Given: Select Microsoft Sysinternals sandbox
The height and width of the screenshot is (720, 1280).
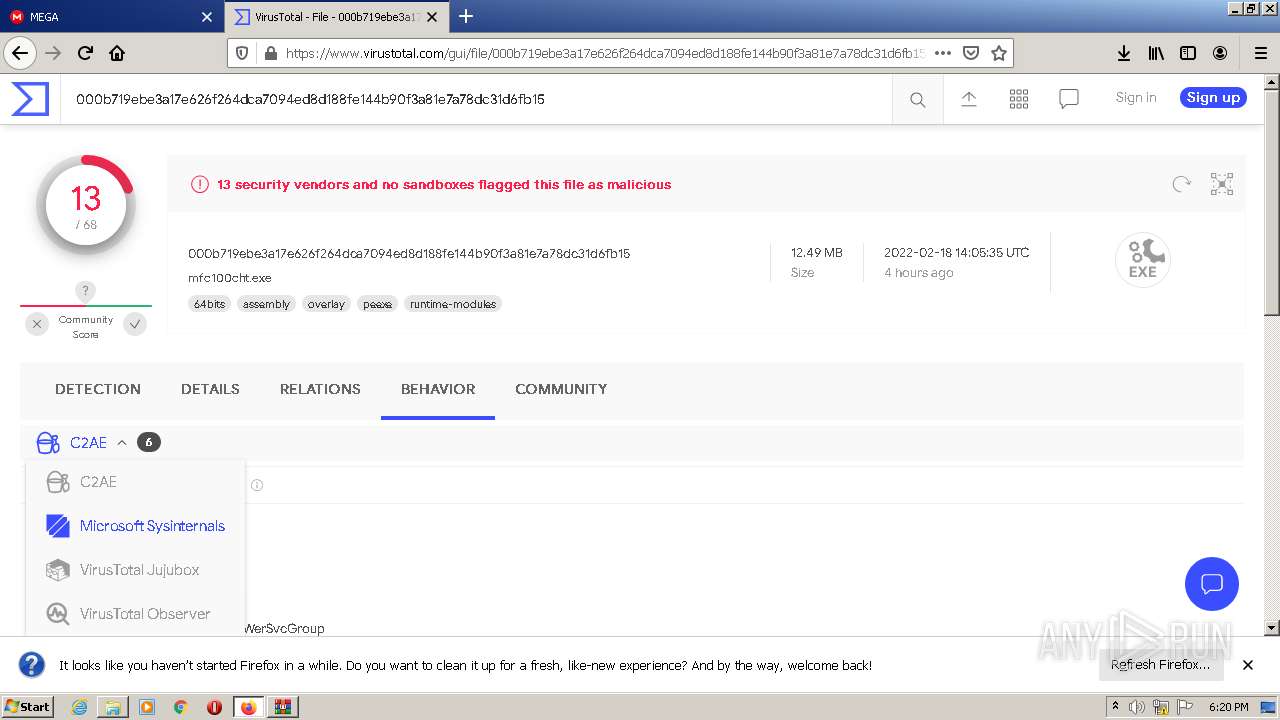Looking at the screenshot, I should 135,526.
